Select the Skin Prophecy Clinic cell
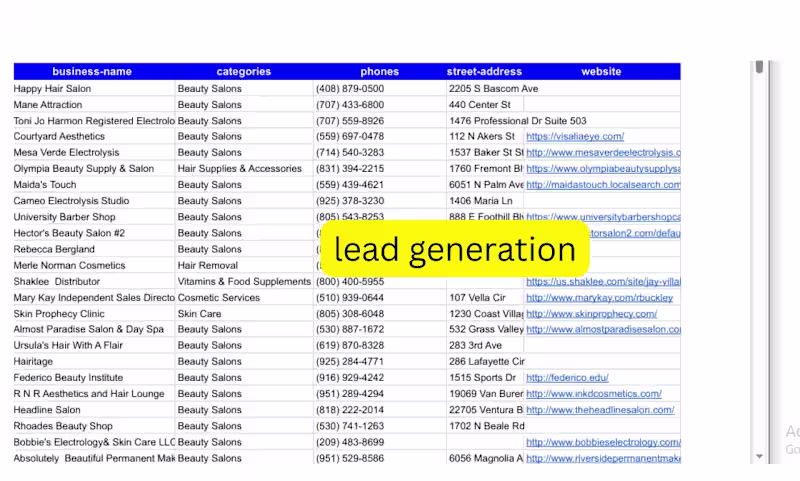 click(94, 314)
